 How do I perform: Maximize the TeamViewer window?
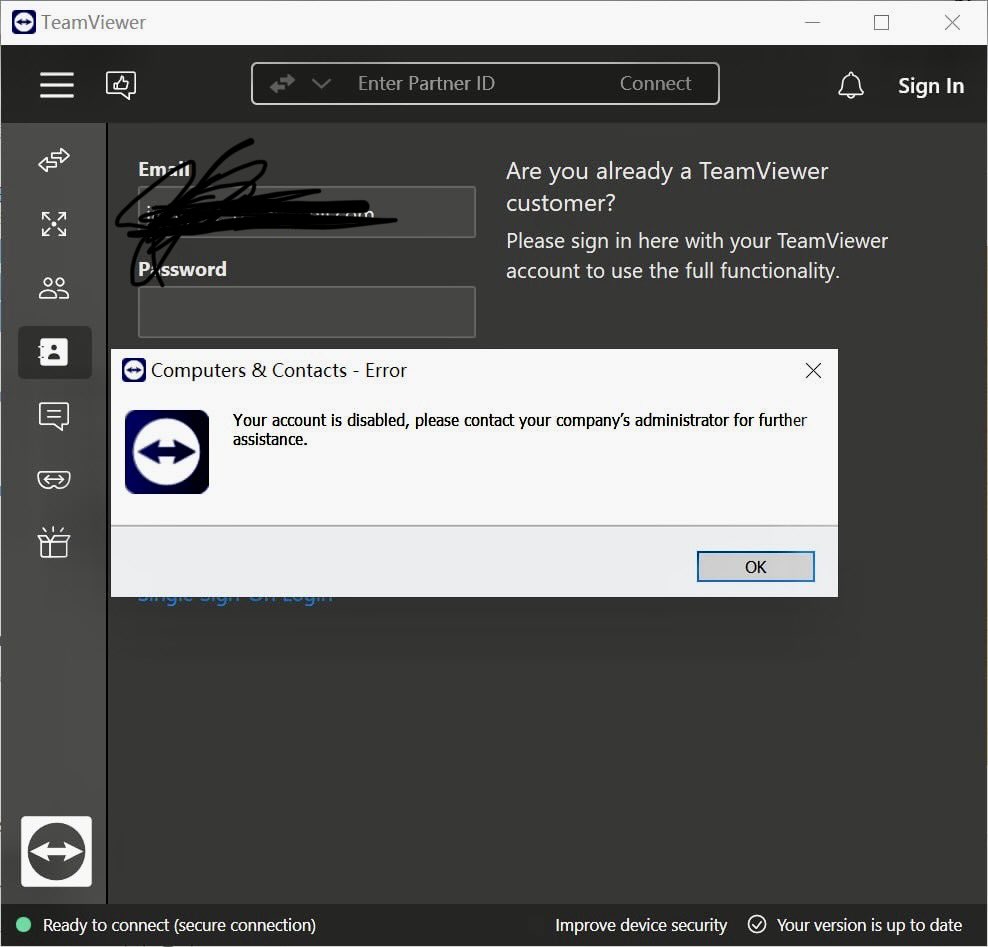882,22
